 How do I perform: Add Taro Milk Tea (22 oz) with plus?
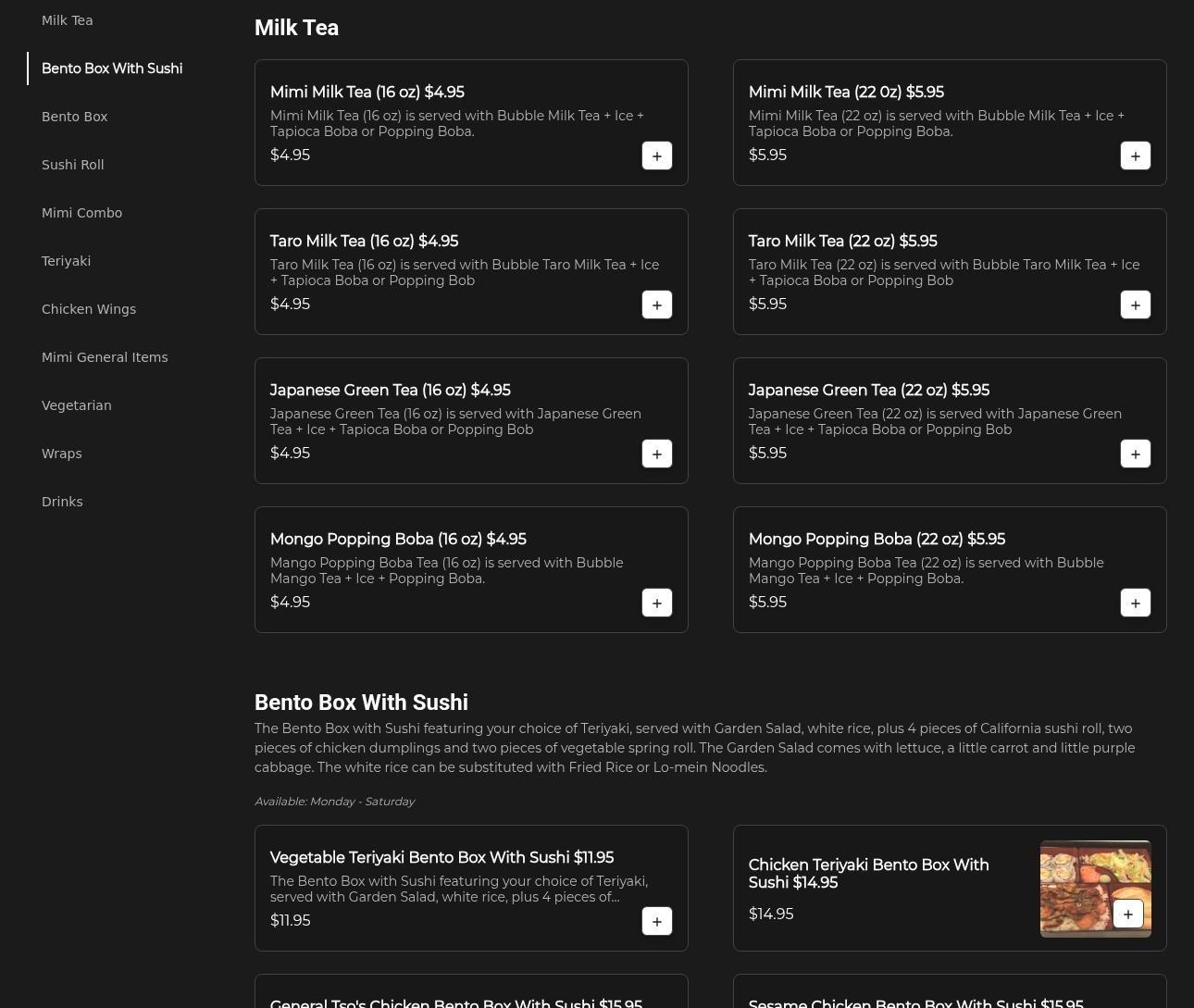click(1135, 305)
